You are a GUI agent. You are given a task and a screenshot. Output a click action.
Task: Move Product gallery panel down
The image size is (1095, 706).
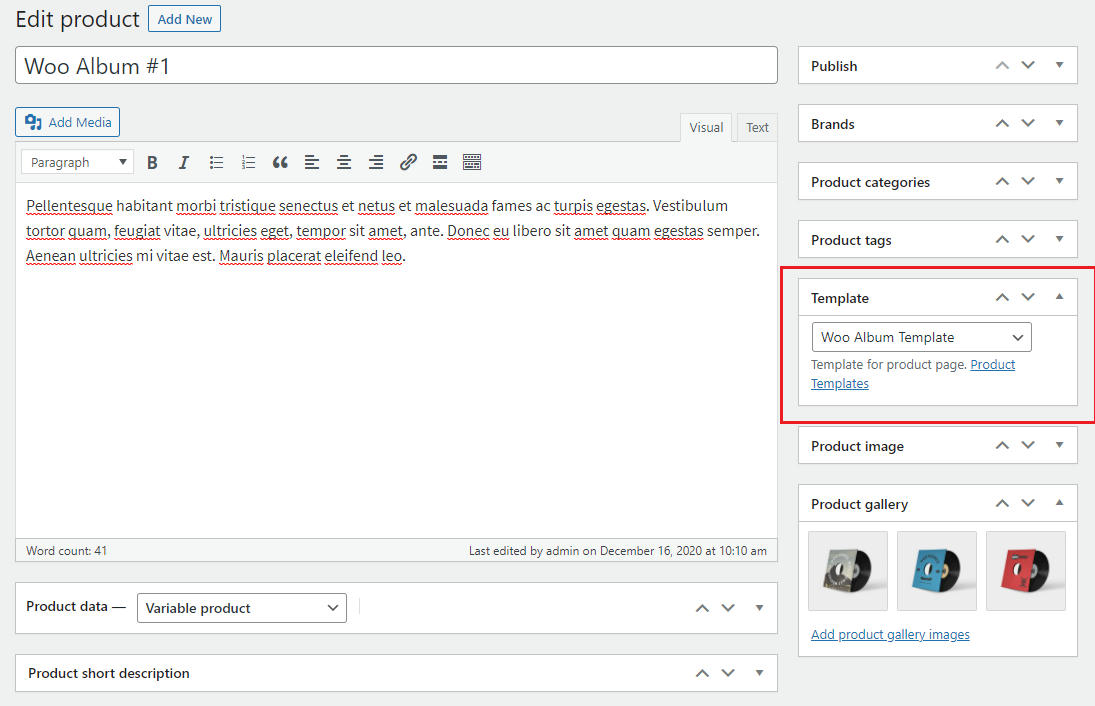1028,503
